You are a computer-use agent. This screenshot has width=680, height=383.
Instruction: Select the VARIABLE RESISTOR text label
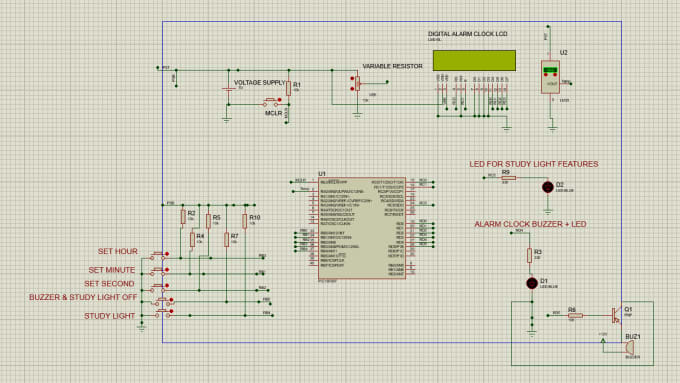pos(392,66)
